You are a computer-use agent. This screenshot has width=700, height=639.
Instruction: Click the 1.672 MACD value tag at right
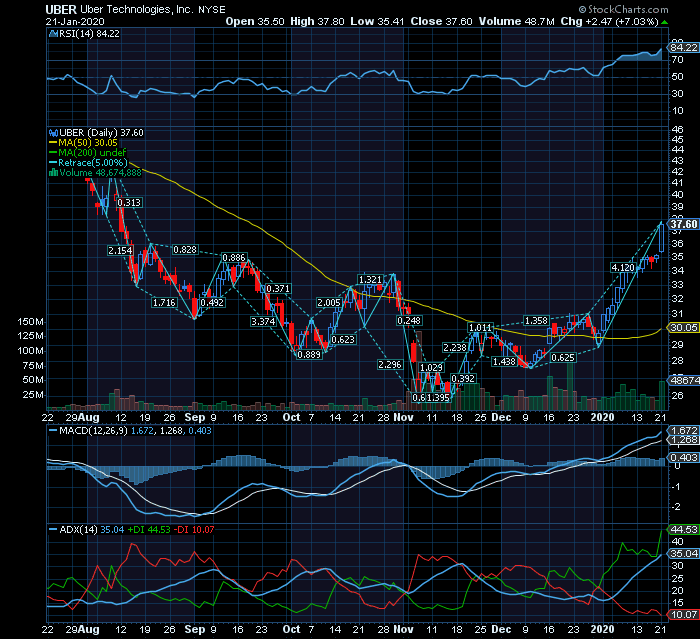(683, 430)
